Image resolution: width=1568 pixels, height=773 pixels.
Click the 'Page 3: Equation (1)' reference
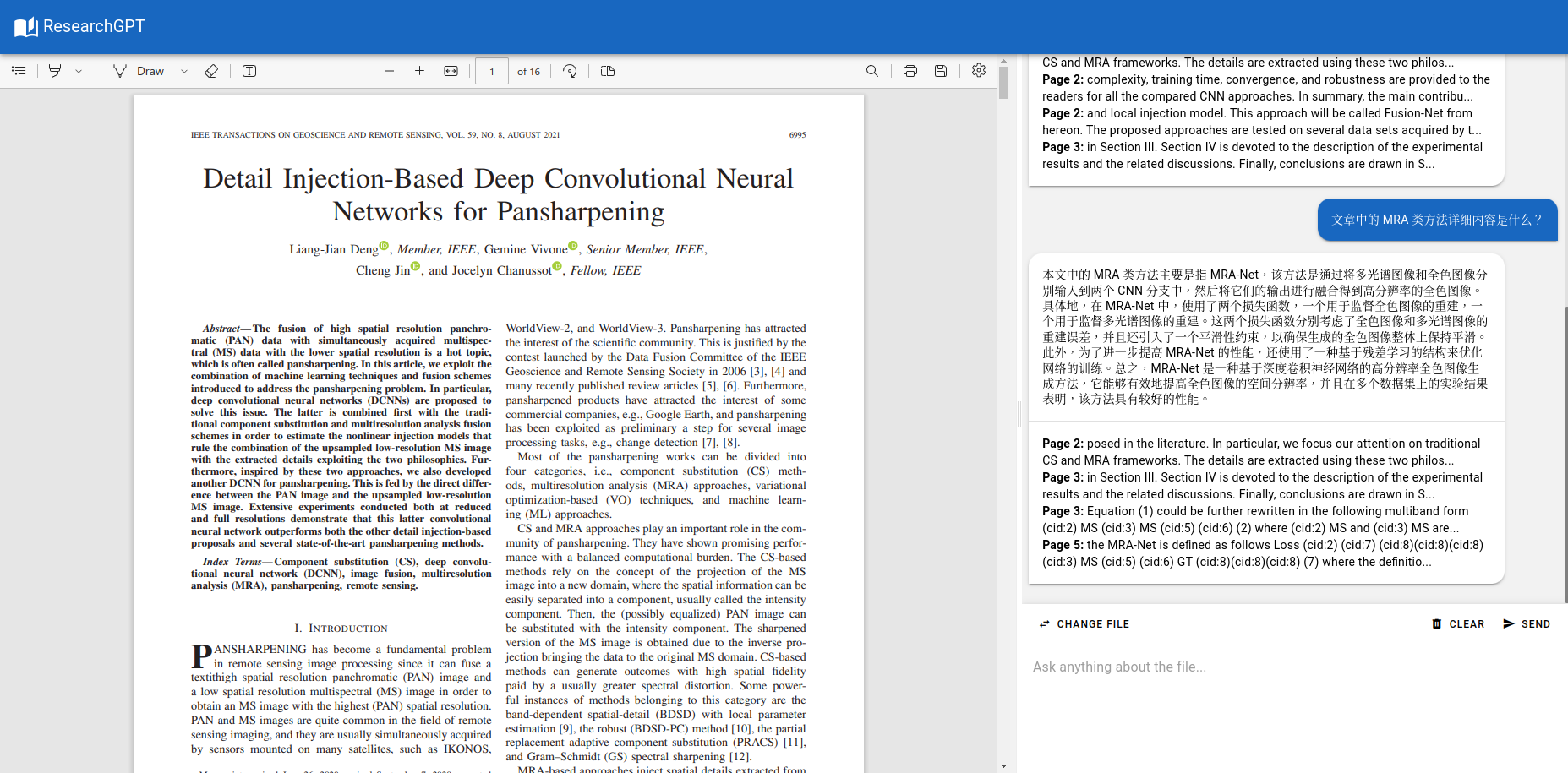pos(1255,520)
